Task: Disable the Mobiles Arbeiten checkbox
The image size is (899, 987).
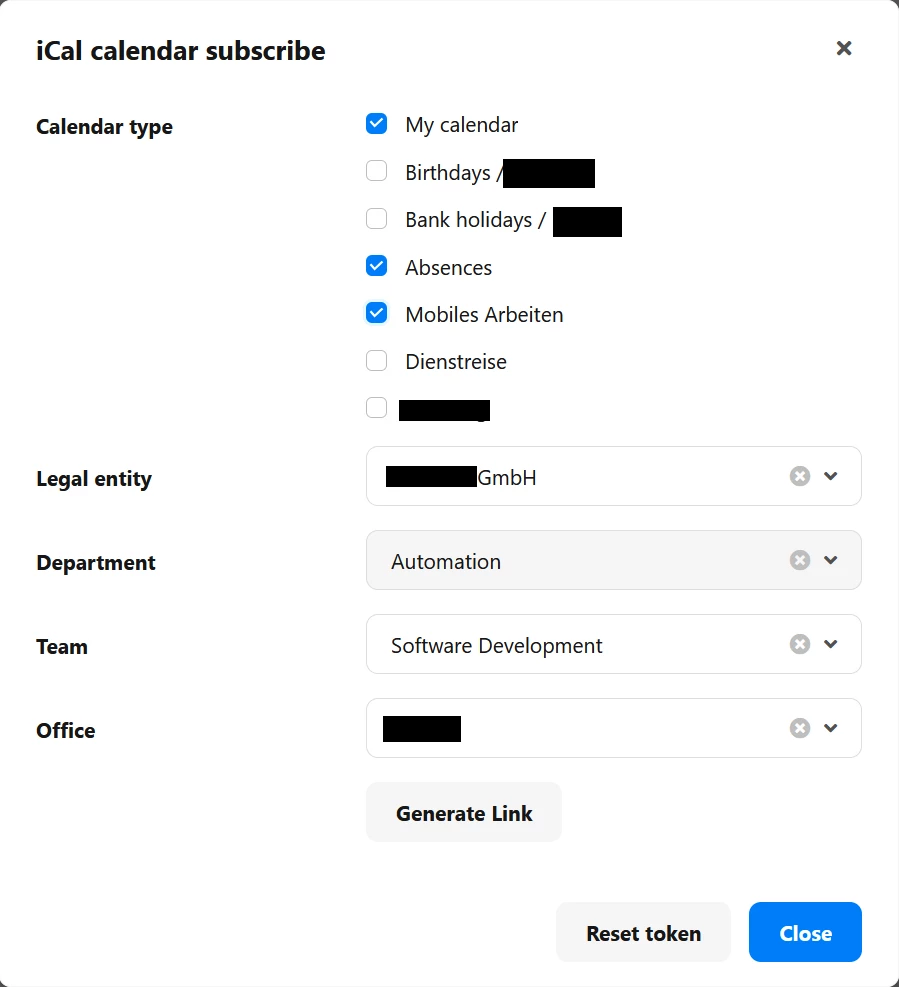Action: [x=376, y=313]
